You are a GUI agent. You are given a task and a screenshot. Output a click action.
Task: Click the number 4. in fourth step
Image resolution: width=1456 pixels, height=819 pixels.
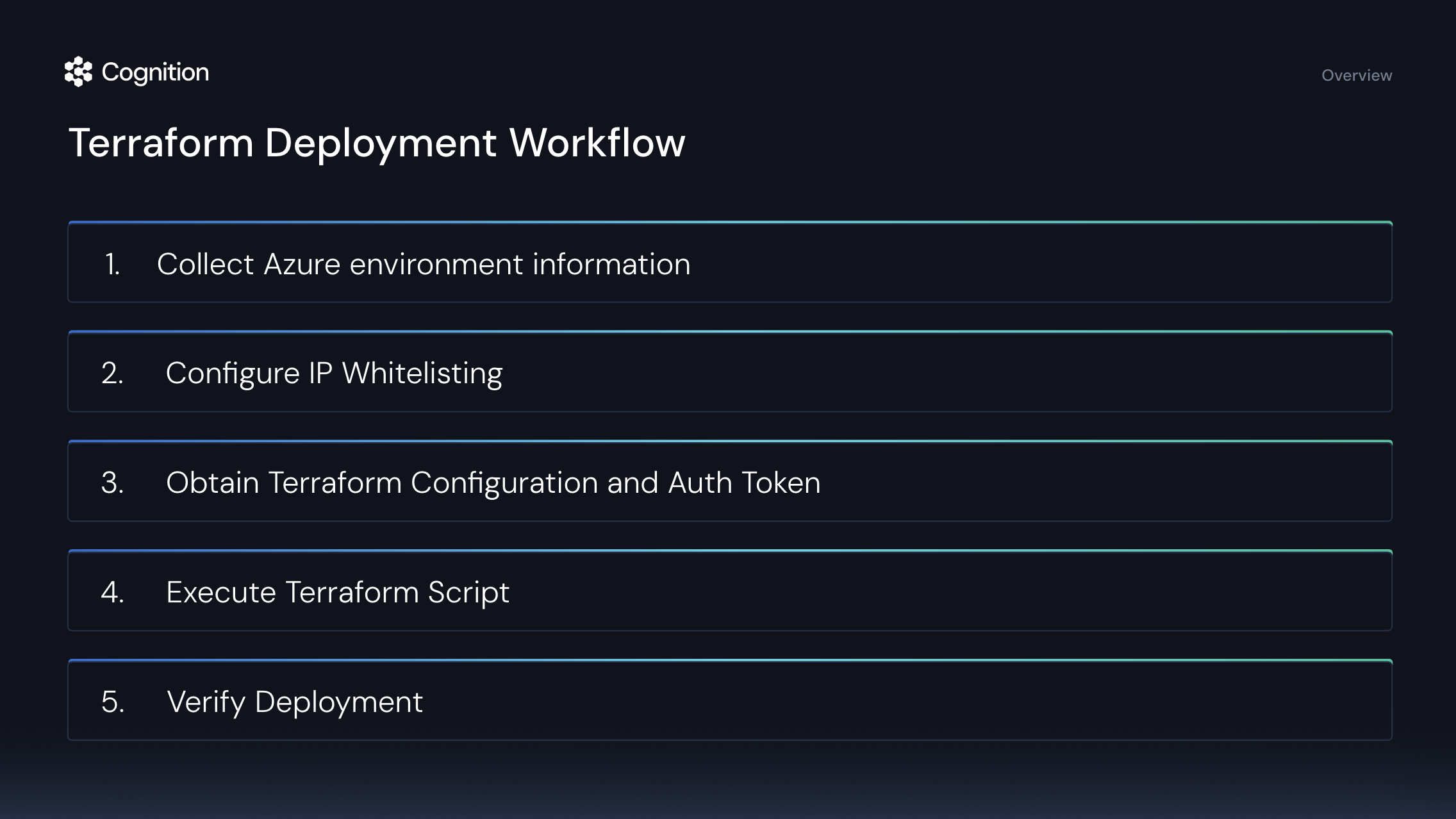click(x=112, y=592)
